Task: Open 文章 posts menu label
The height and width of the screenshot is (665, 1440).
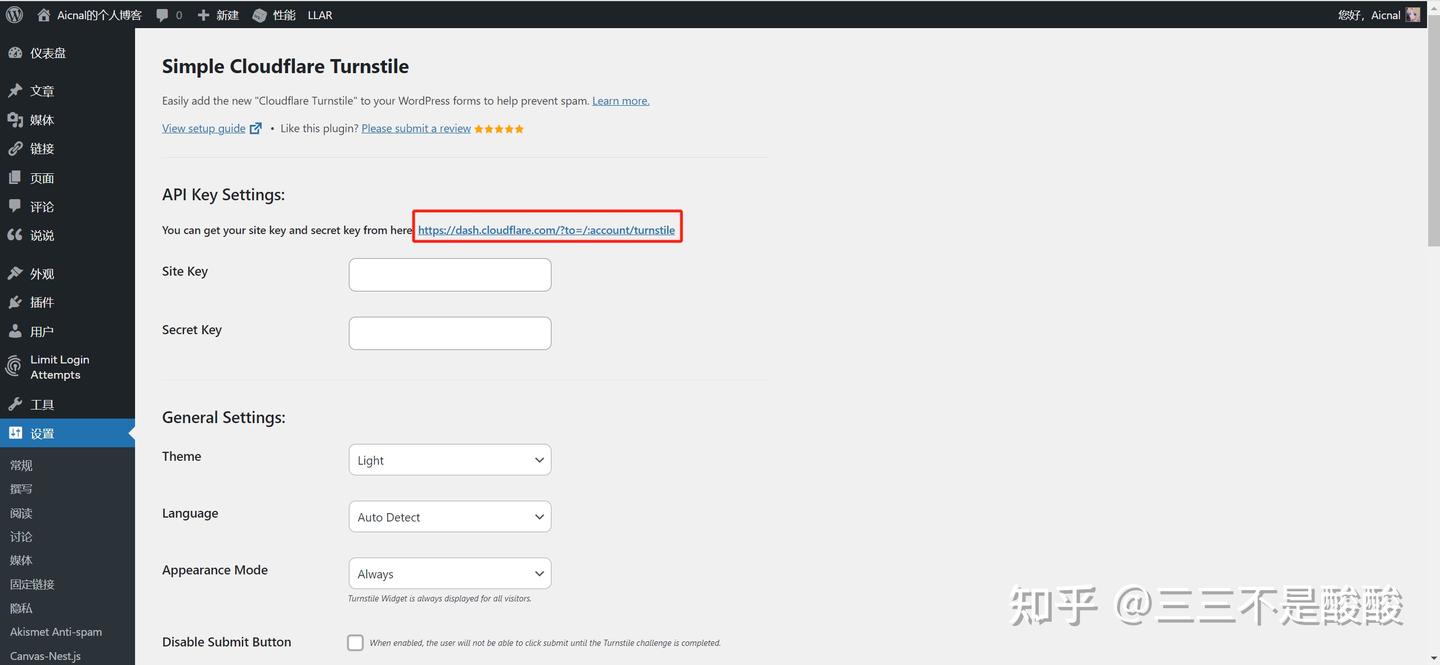Action: pyautogui.click(x=42, y=91)
